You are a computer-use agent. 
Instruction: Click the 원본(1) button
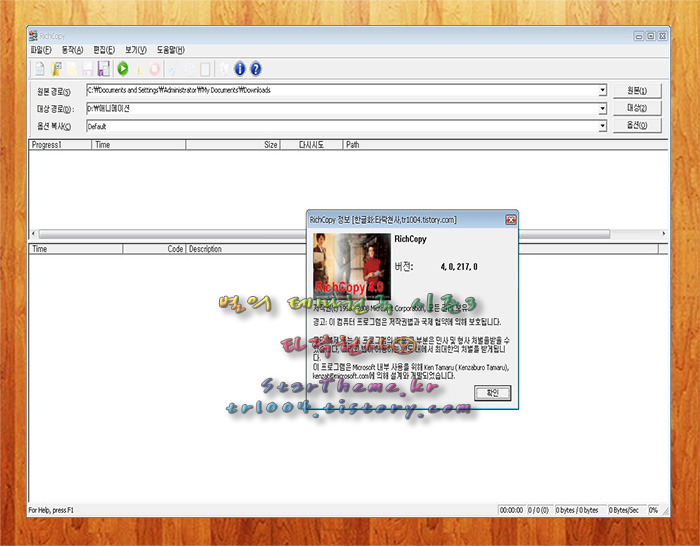[x=637, y=91]
